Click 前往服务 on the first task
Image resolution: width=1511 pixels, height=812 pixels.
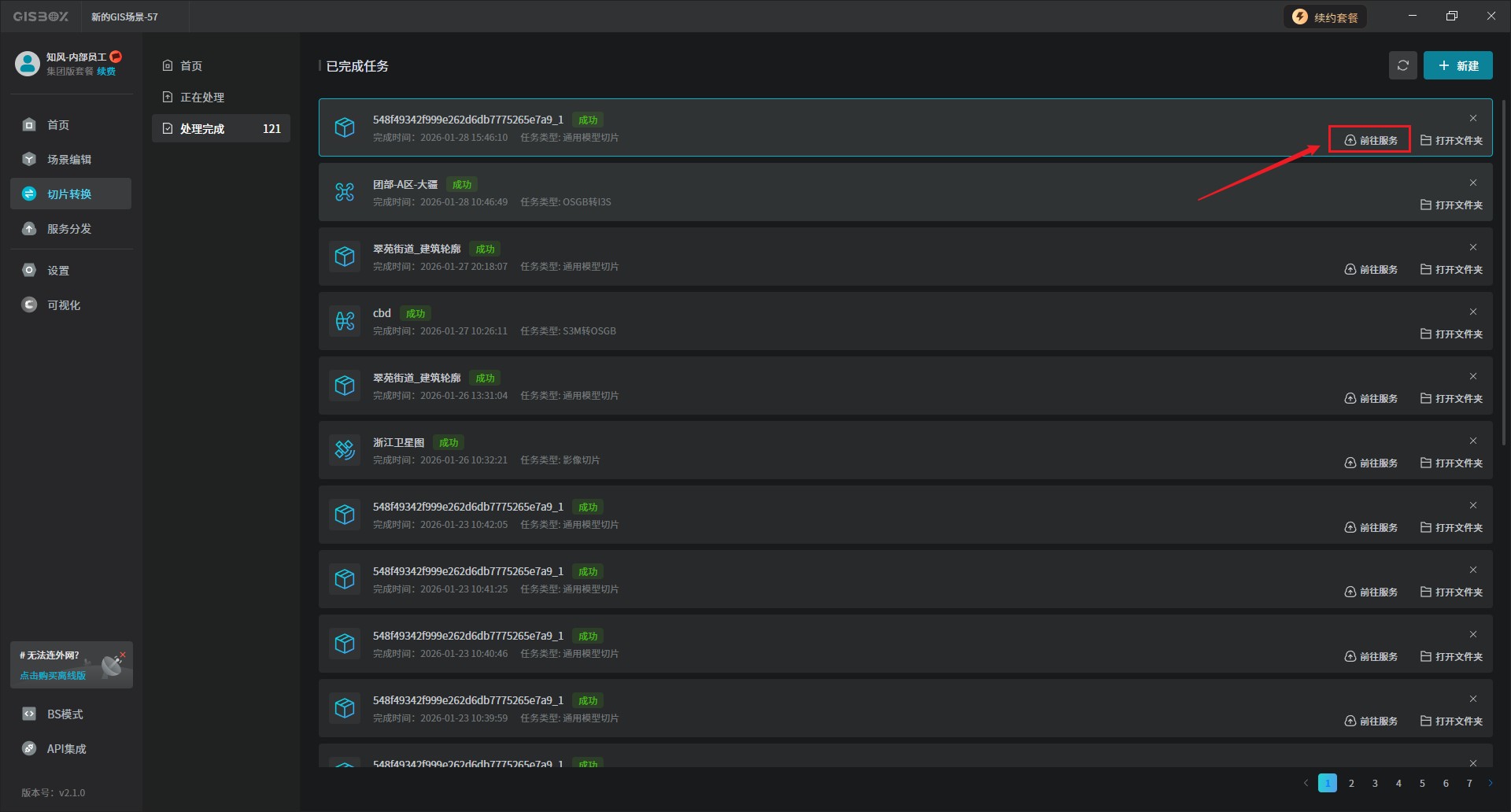coord(1371,141)
